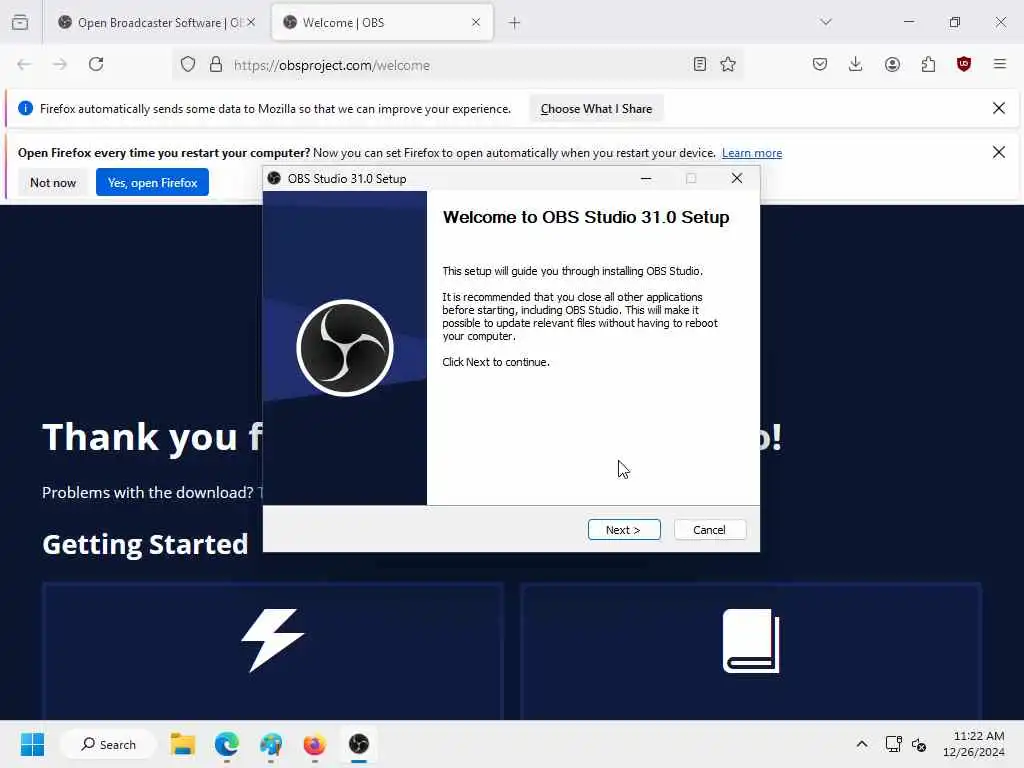Open Firefox View icon
Image resolution: width=1024 pixels, height=768 pixels.
[x=20, y=23]
